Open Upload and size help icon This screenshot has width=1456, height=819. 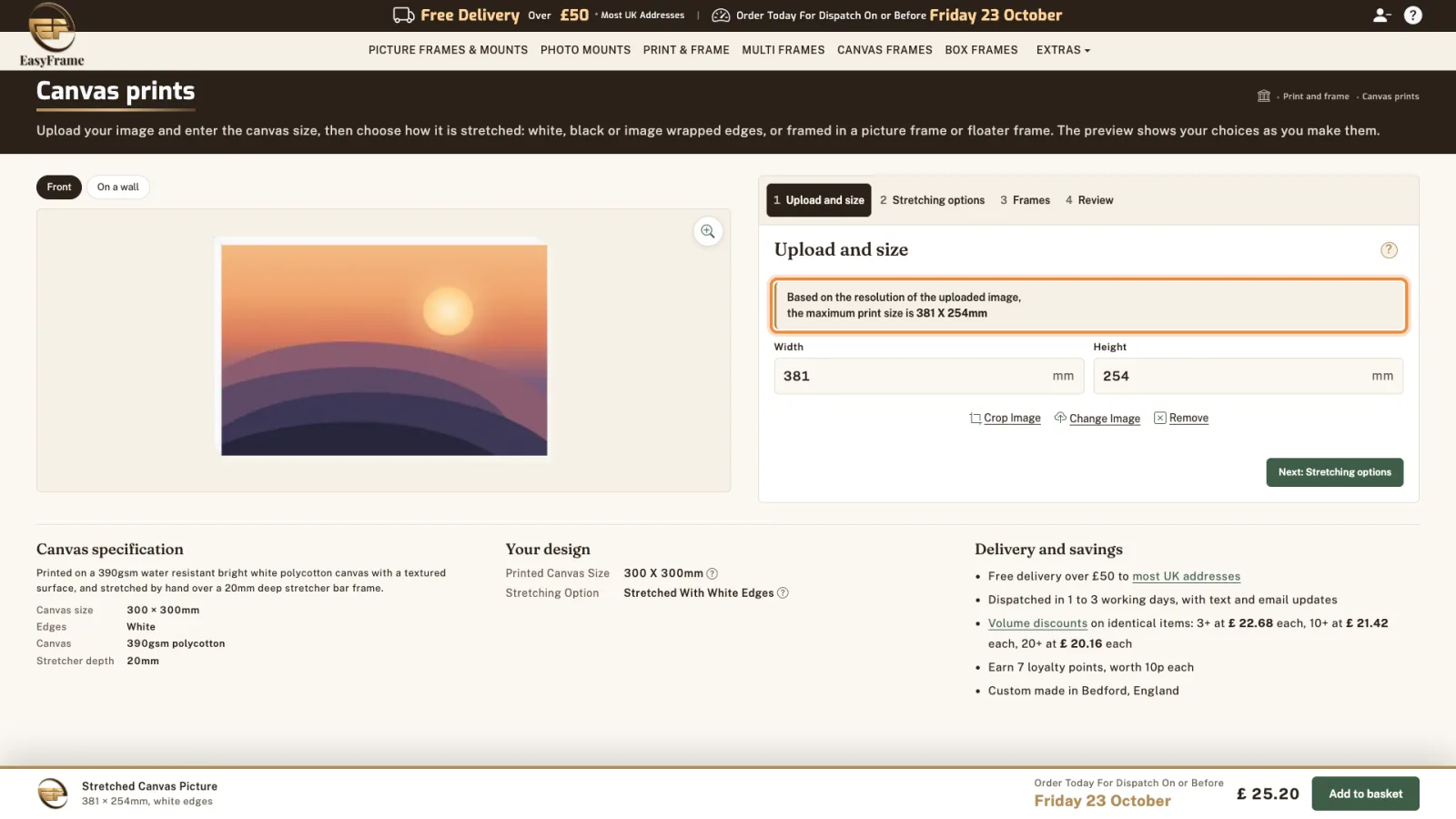[x=1389, y=250]
